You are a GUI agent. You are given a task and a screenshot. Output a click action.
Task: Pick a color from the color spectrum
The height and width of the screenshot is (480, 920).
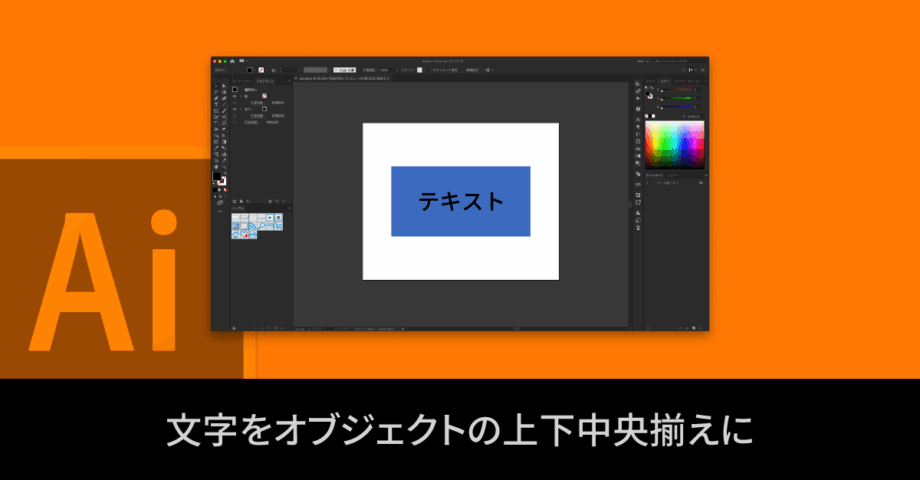(x=675, y=145)
